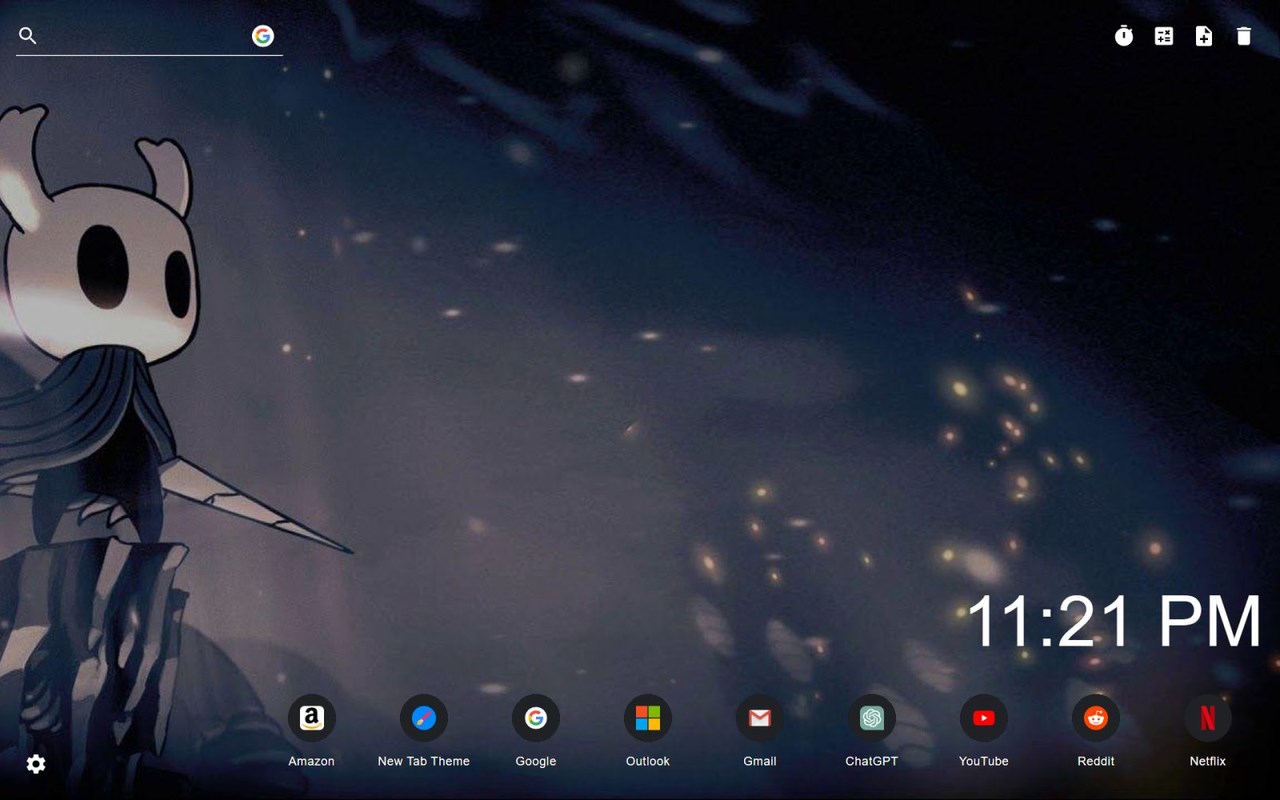Click the Google search engine logo in search bar

[x=263, y=36]
